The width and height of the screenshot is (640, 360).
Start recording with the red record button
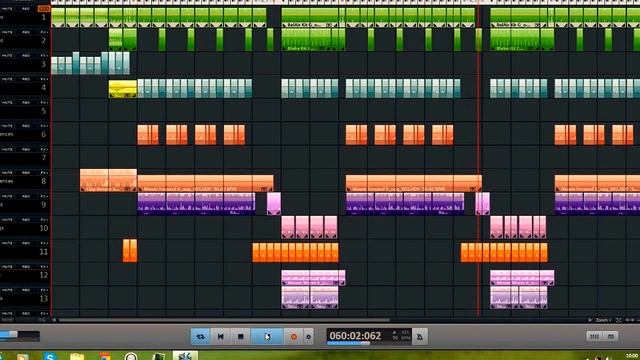[293, 337]
